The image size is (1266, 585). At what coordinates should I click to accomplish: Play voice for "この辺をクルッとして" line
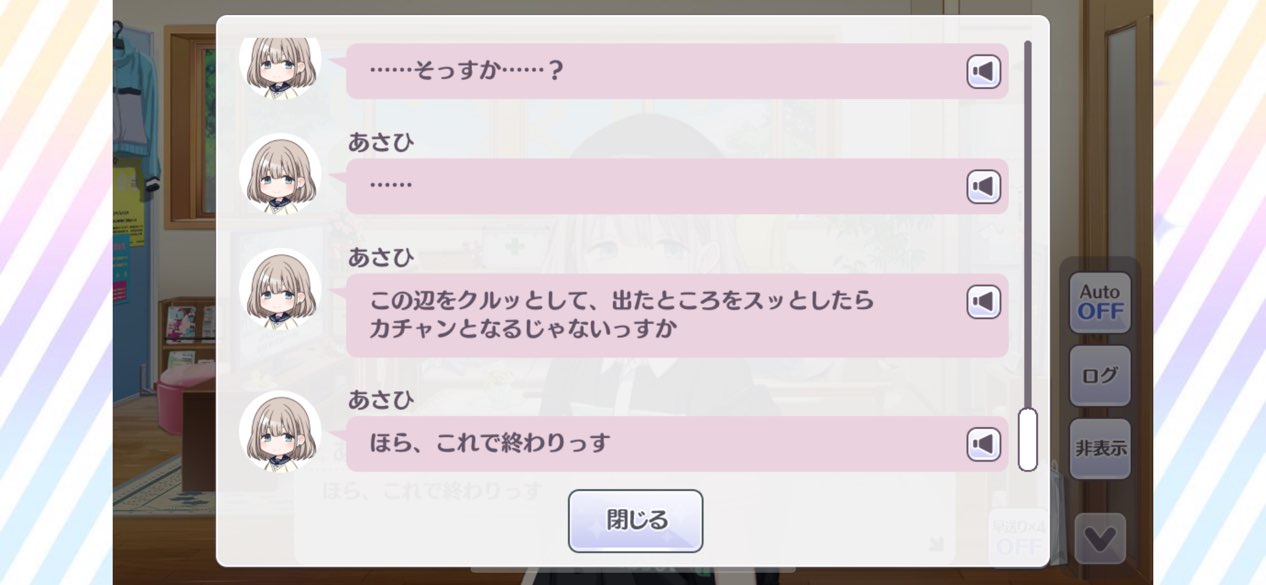coord(984,301)
